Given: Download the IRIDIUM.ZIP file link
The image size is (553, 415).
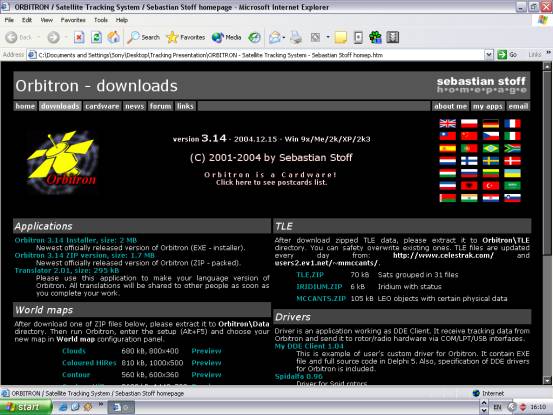Looking at the screenshot, I should coord(319,287).
